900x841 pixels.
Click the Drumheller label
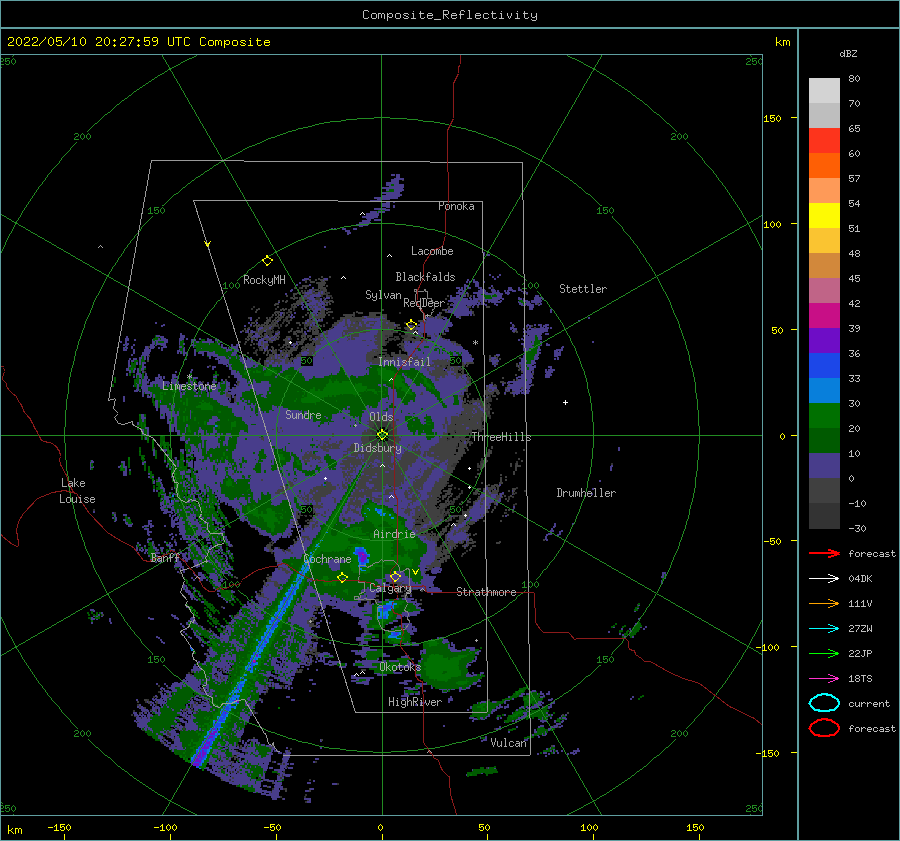point(586,493)
